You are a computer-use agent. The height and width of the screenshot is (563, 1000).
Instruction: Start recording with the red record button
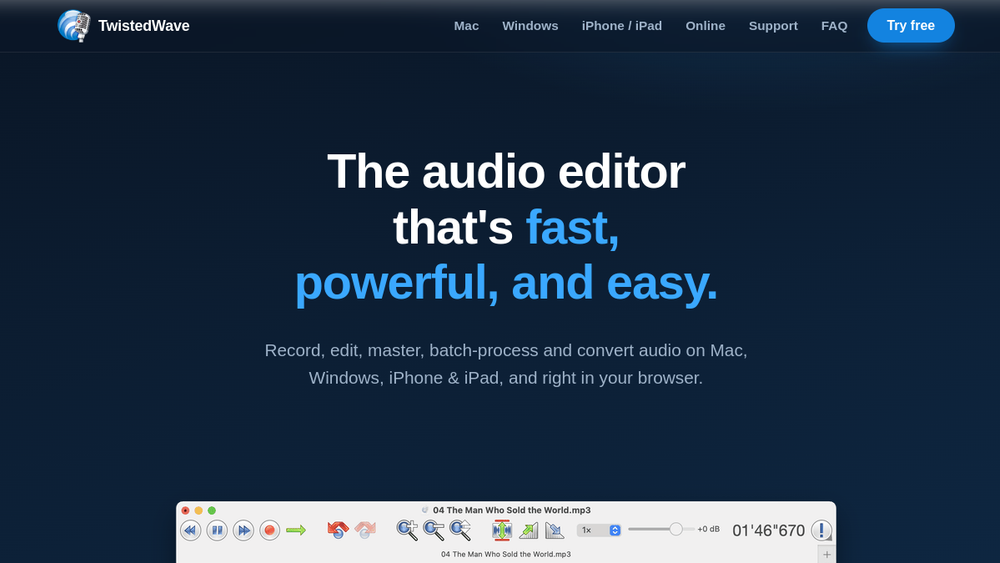[x=269, y=530]
